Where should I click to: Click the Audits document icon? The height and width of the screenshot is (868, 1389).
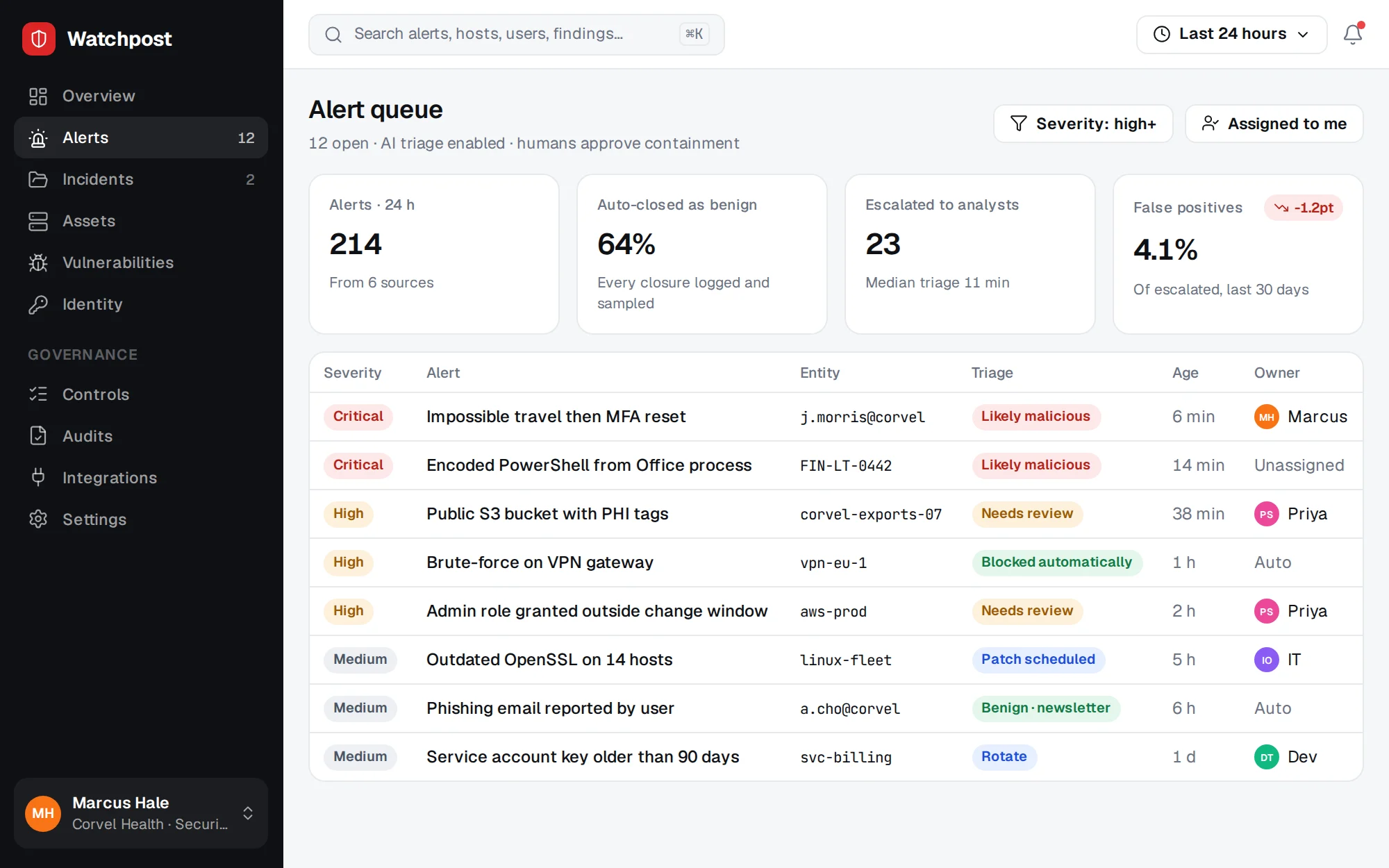(x=38, y=436)
